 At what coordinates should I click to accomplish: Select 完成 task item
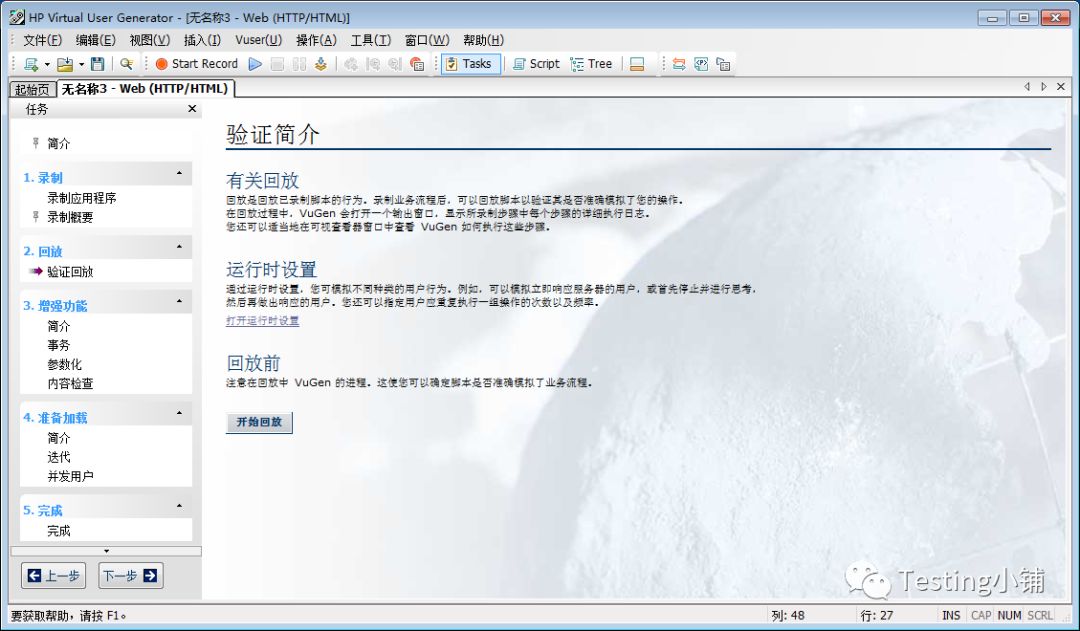[59, 531]
